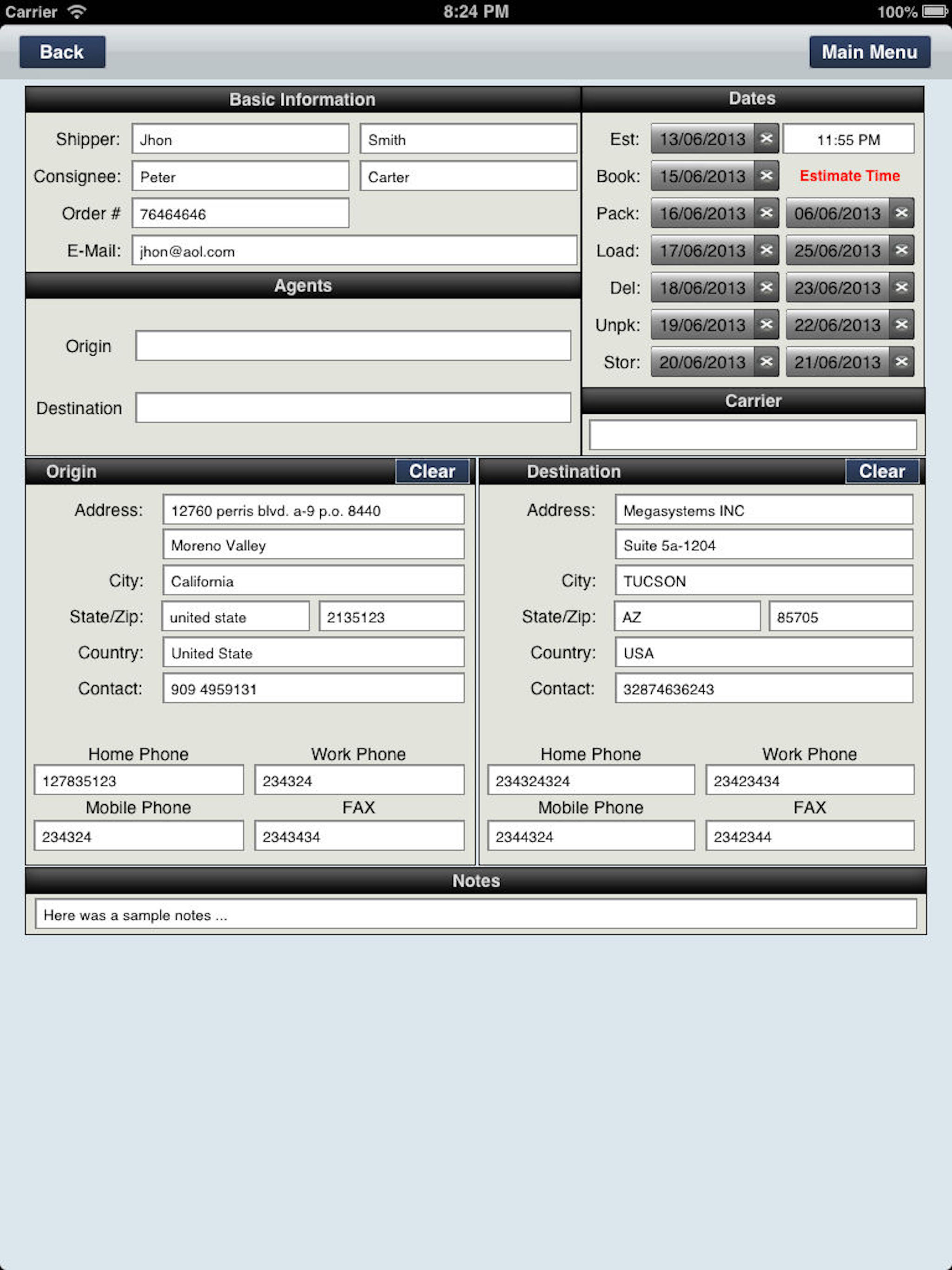Clear the Pack date 16/06/2013 with X
This screenshot has width=952, height=1270.
click(766, 213)
